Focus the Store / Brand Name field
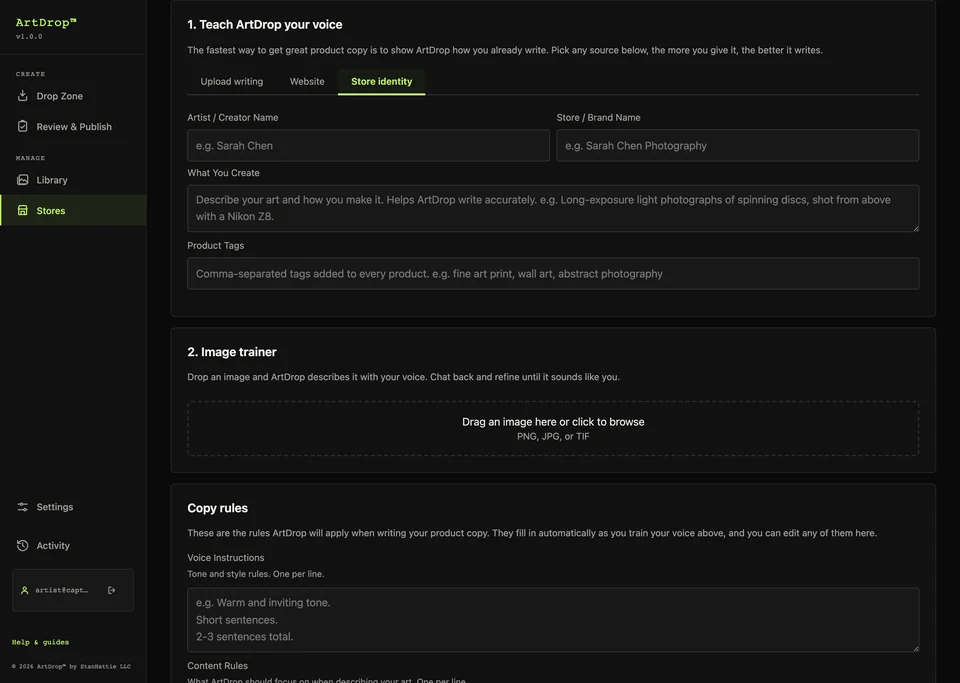 coord(737,145)
